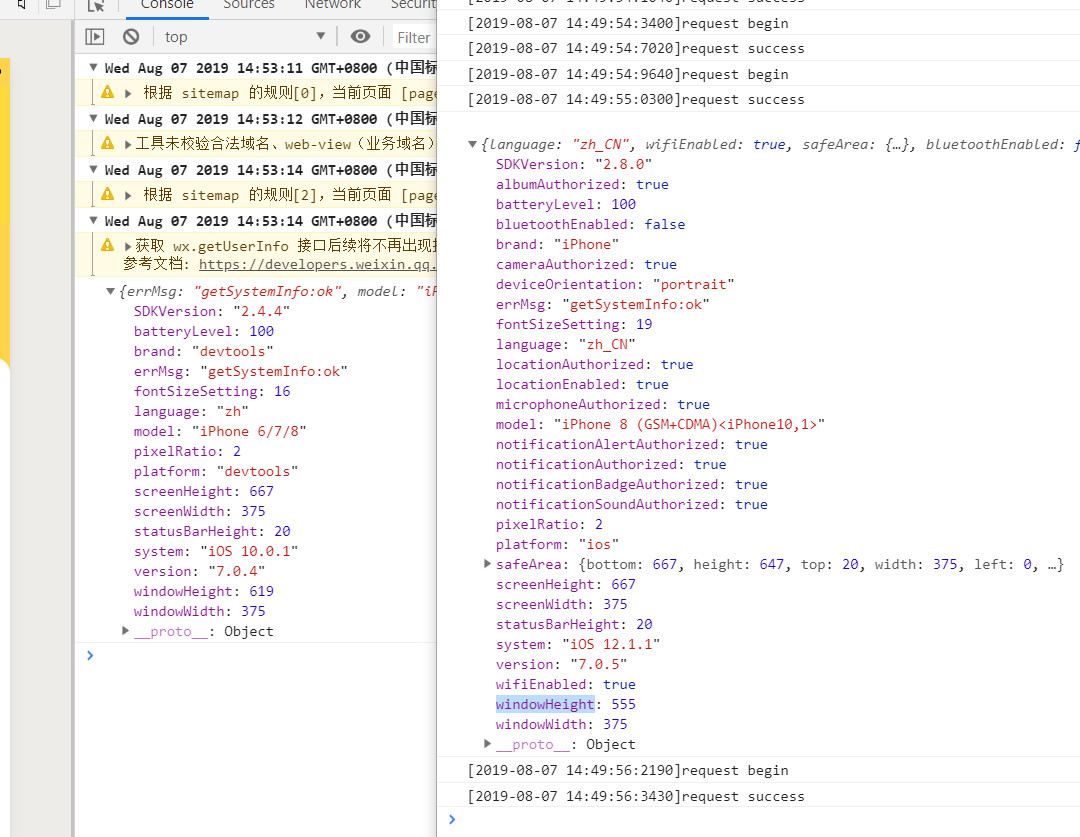Collapse the wx.getUserInfo 14:53:14 log group
Viewport: 1080px width, 837px height.
point(93,220)
